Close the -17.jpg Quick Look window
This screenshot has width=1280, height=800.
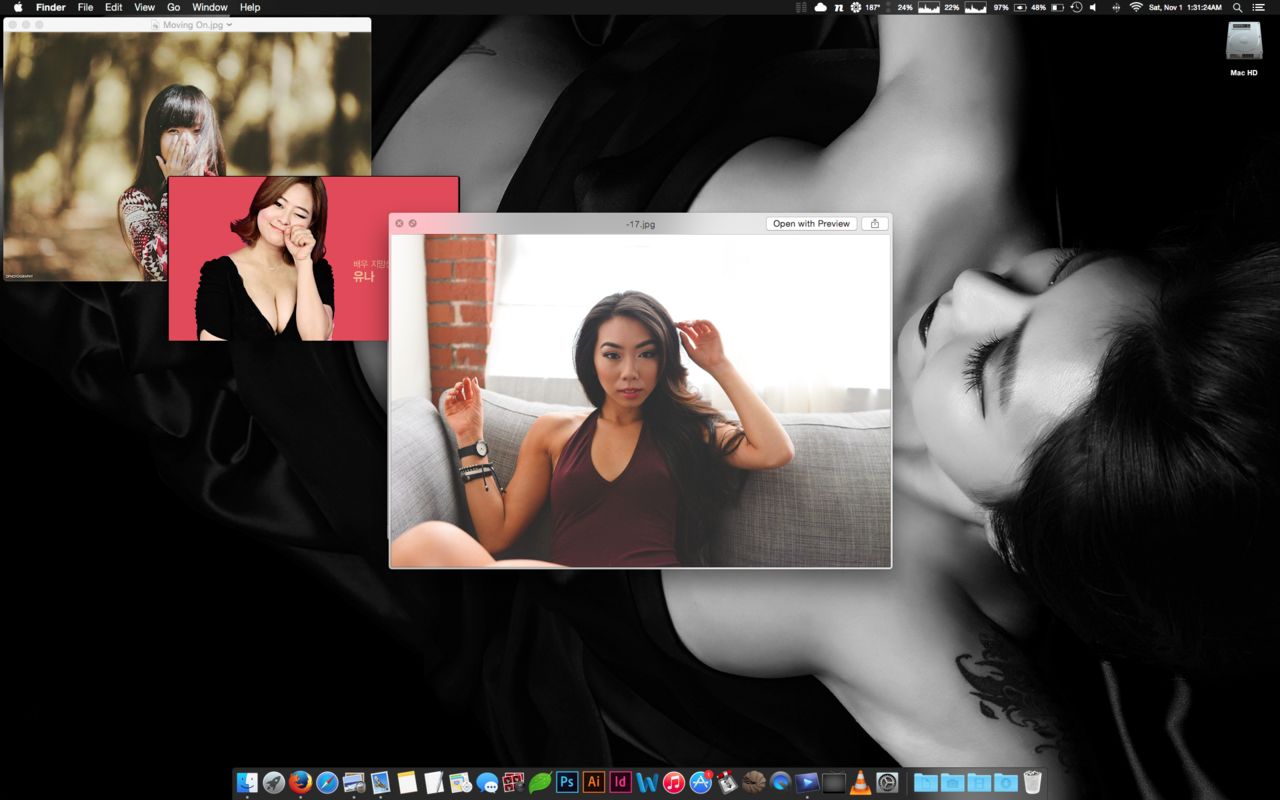399,224
